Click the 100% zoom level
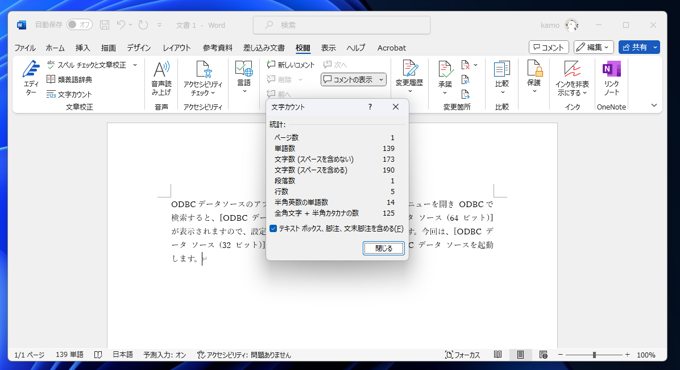 [646, 355]
